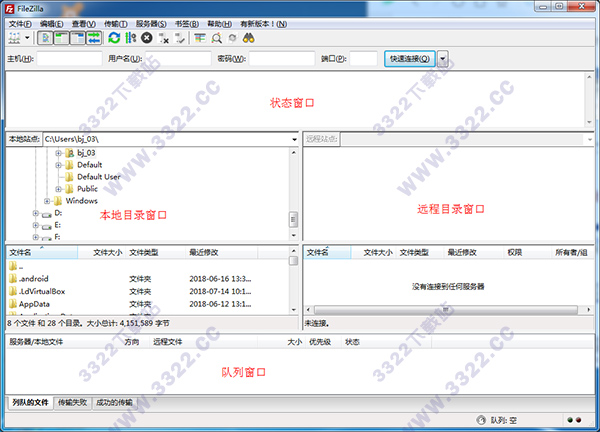Open the directory listing filters dialog
This screenshot has width=600, height=432.
200,38
